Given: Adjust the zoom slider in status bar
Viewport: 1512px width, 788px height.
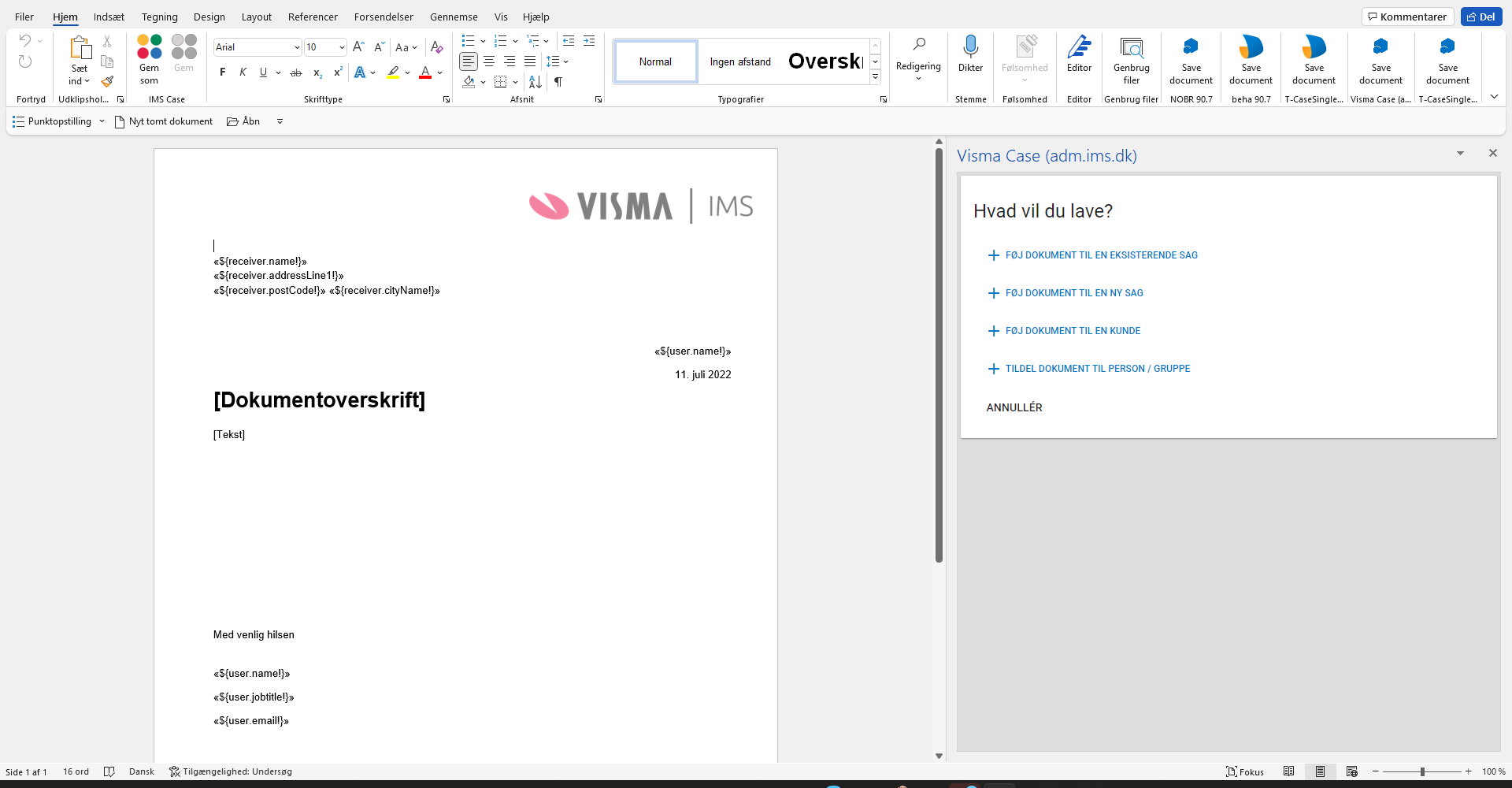Looking at the screenshot, I should (1422, 771).
